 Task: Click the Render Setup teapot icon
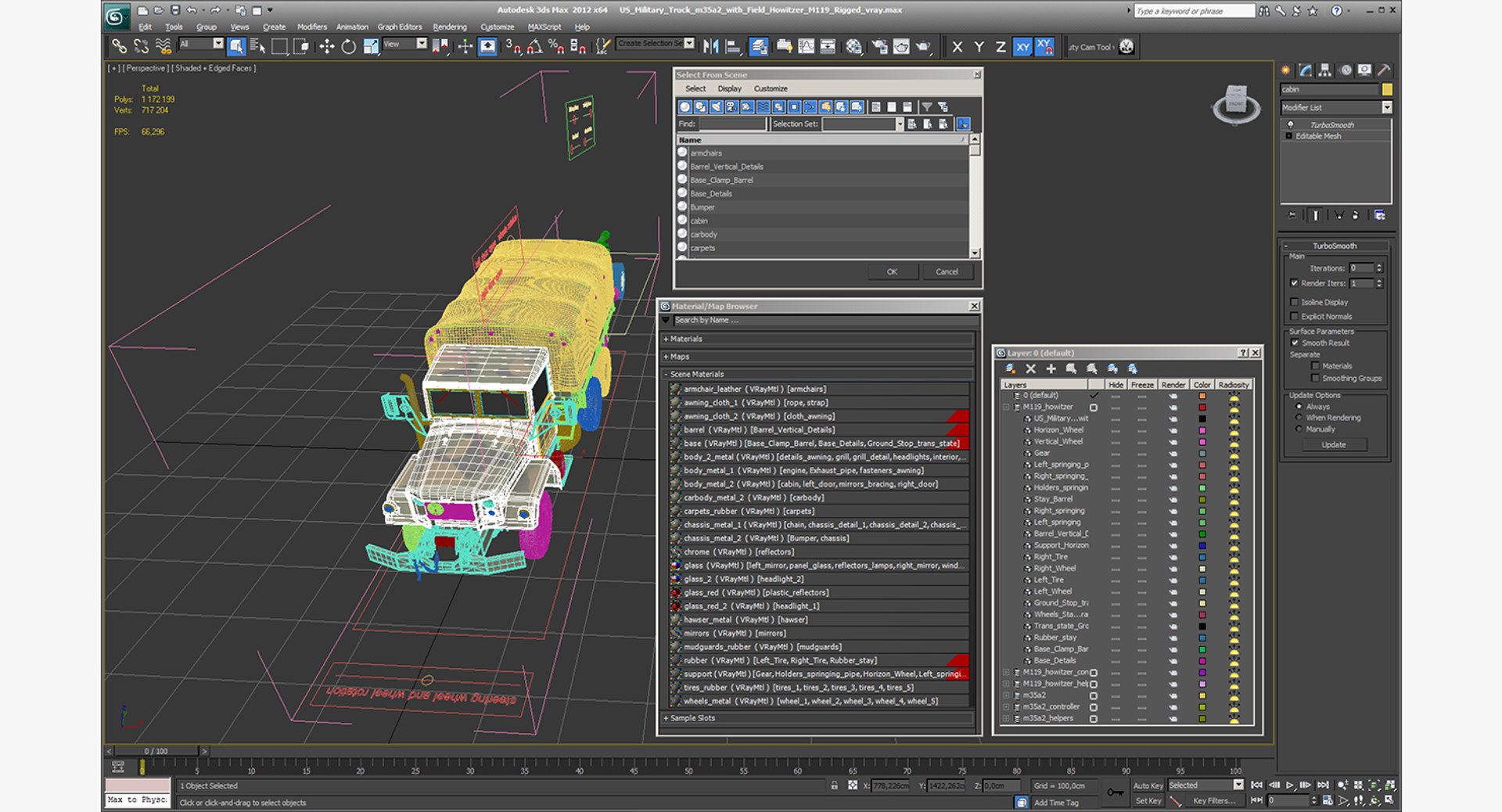[879, 47]
